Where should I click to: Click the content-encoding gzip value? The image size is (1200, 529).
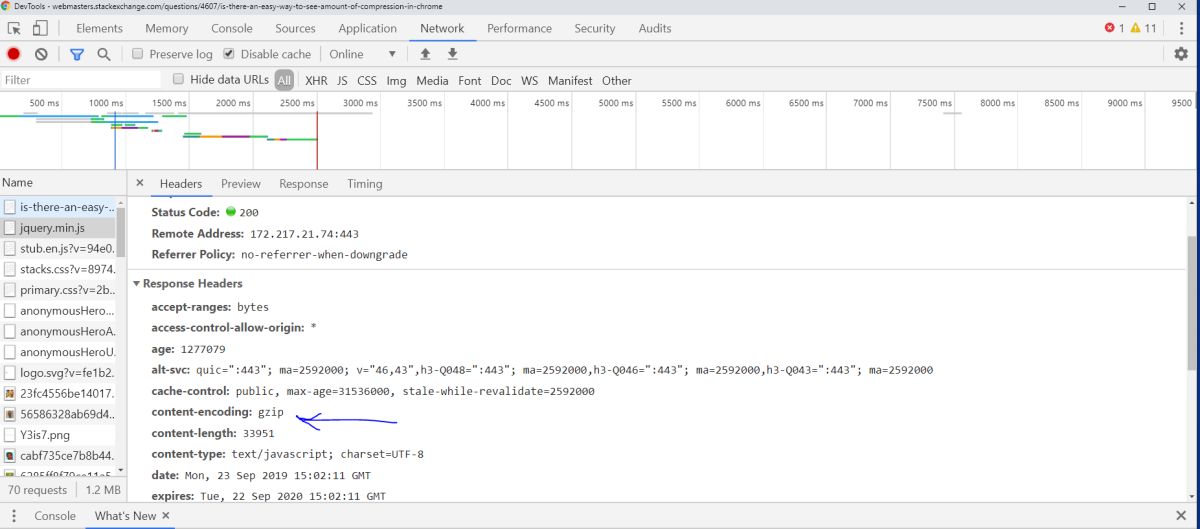(271, 411)
